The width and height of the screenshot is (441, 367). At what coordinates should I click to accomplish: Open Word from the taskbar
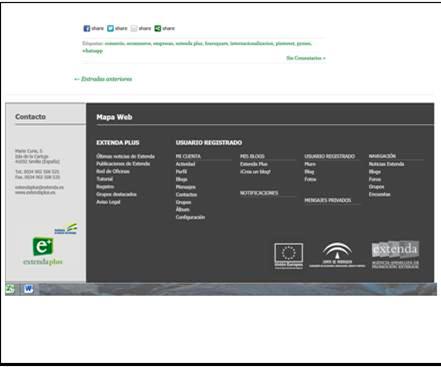(x=29, y=289)
